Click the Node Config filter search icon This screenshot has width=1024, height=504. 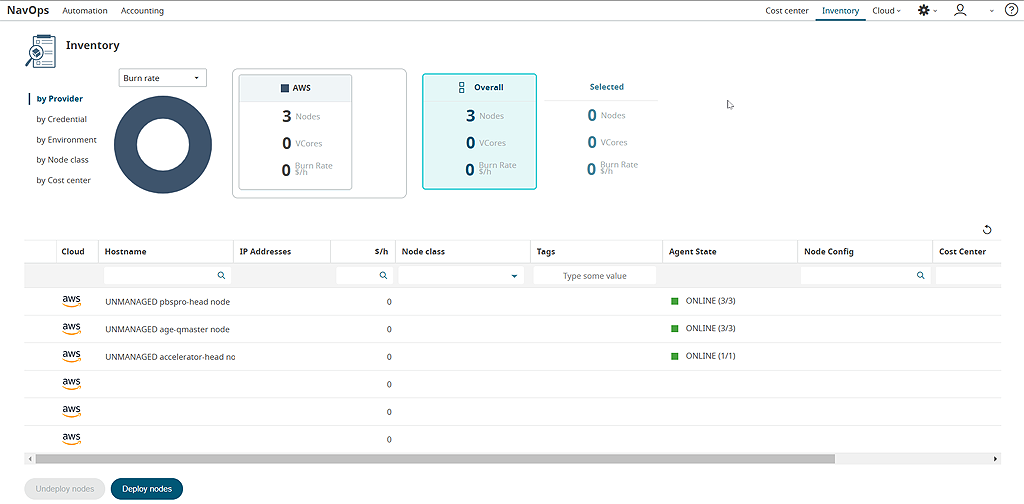(921, 275)
